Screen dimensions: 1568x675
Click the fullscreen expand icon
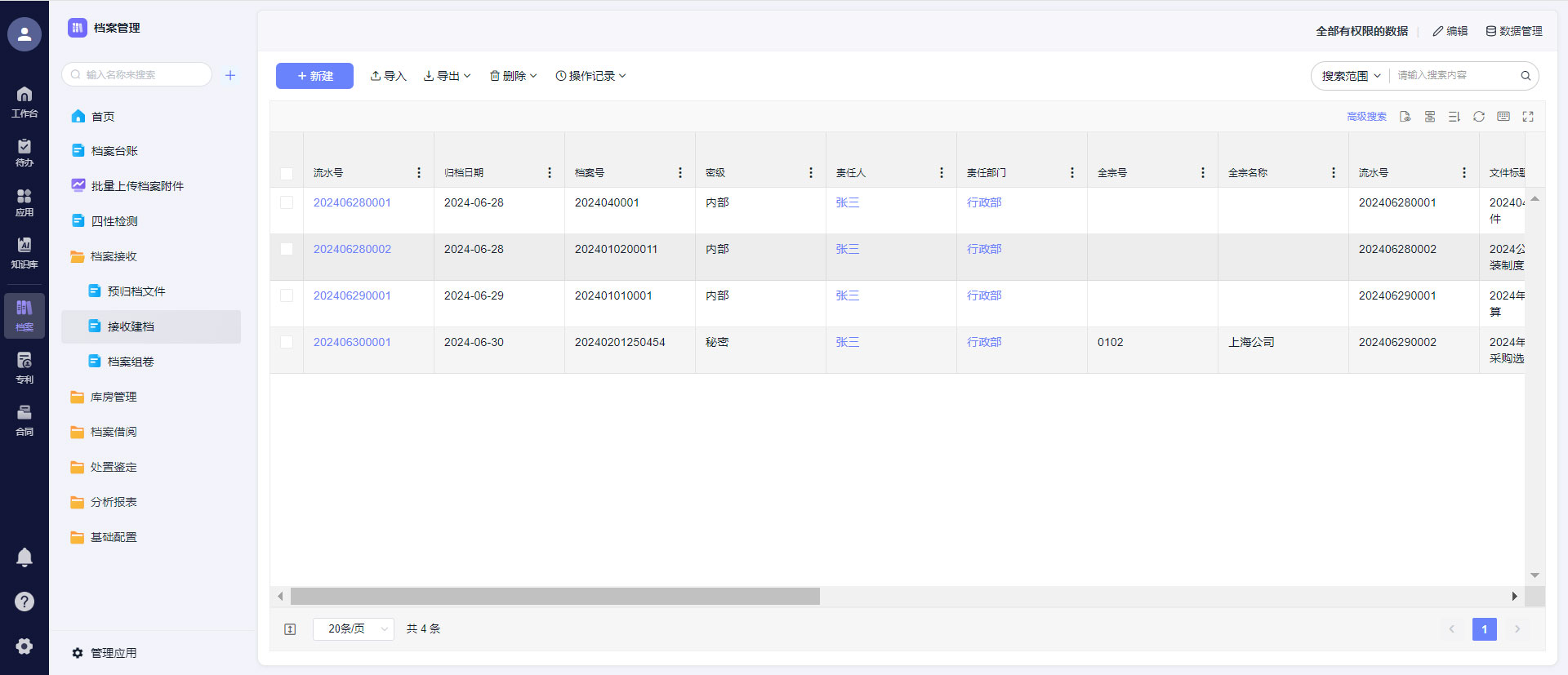[1527, 117]
